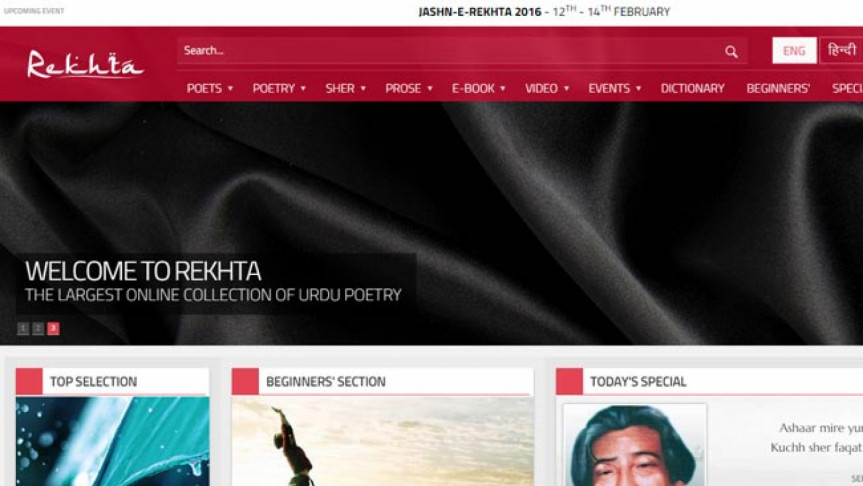Expand the Poets dropdown menu

click(210, 88)
